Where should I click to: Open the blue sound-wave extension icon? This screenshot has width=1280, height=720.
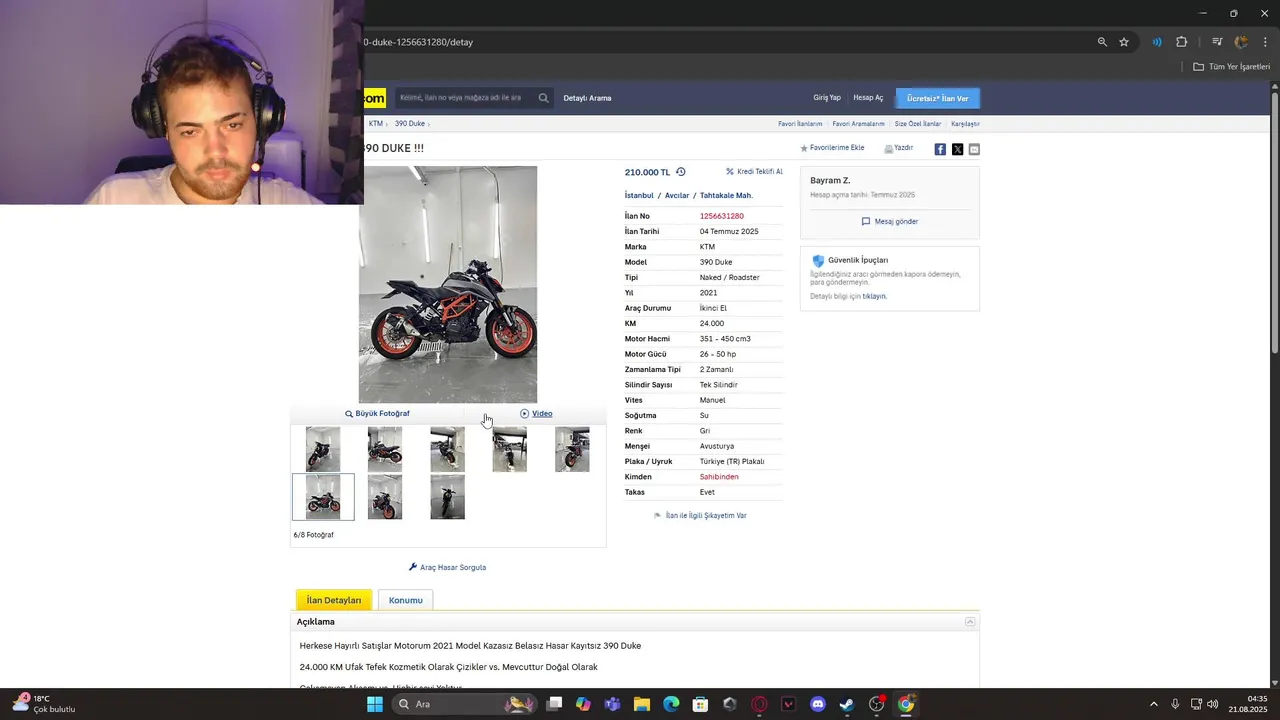pyautogui.click(x=1157, y=42)
